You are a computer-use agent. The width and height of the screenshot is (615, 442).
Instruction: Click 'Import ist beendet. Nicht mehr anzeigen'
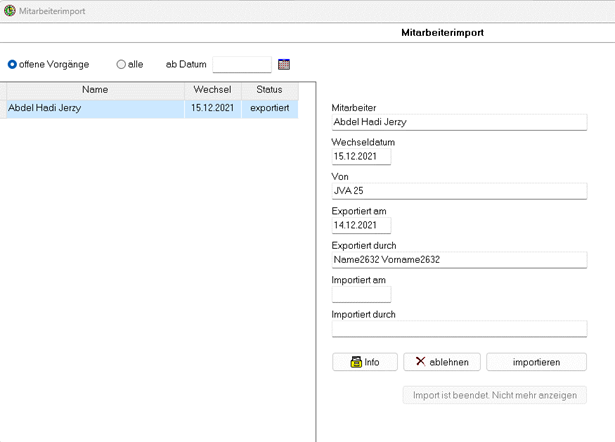click(x=495, y=395)
